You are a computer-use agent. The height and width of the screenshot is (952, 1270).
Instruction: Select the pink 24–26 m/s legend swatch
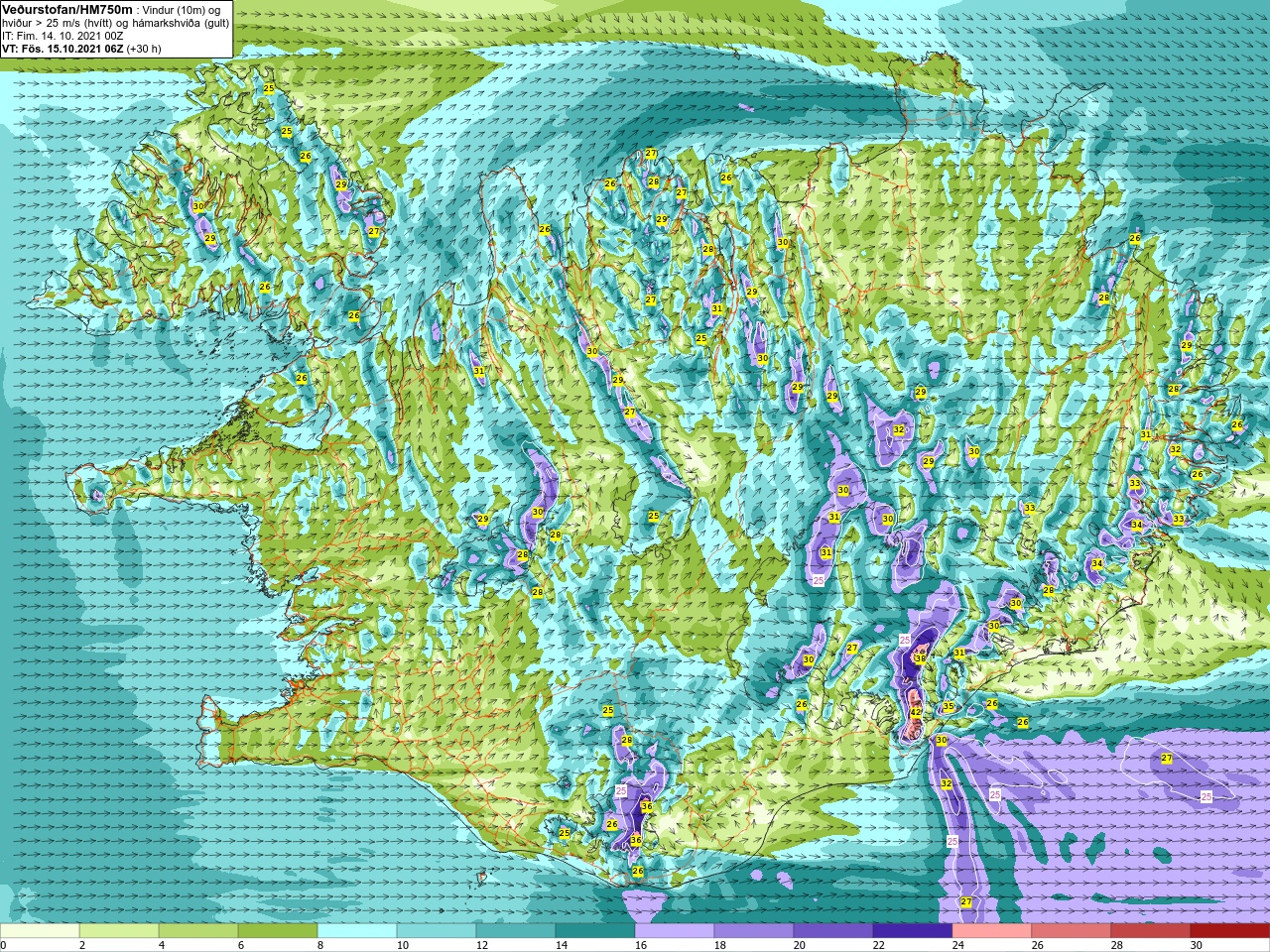pos(992,931)
